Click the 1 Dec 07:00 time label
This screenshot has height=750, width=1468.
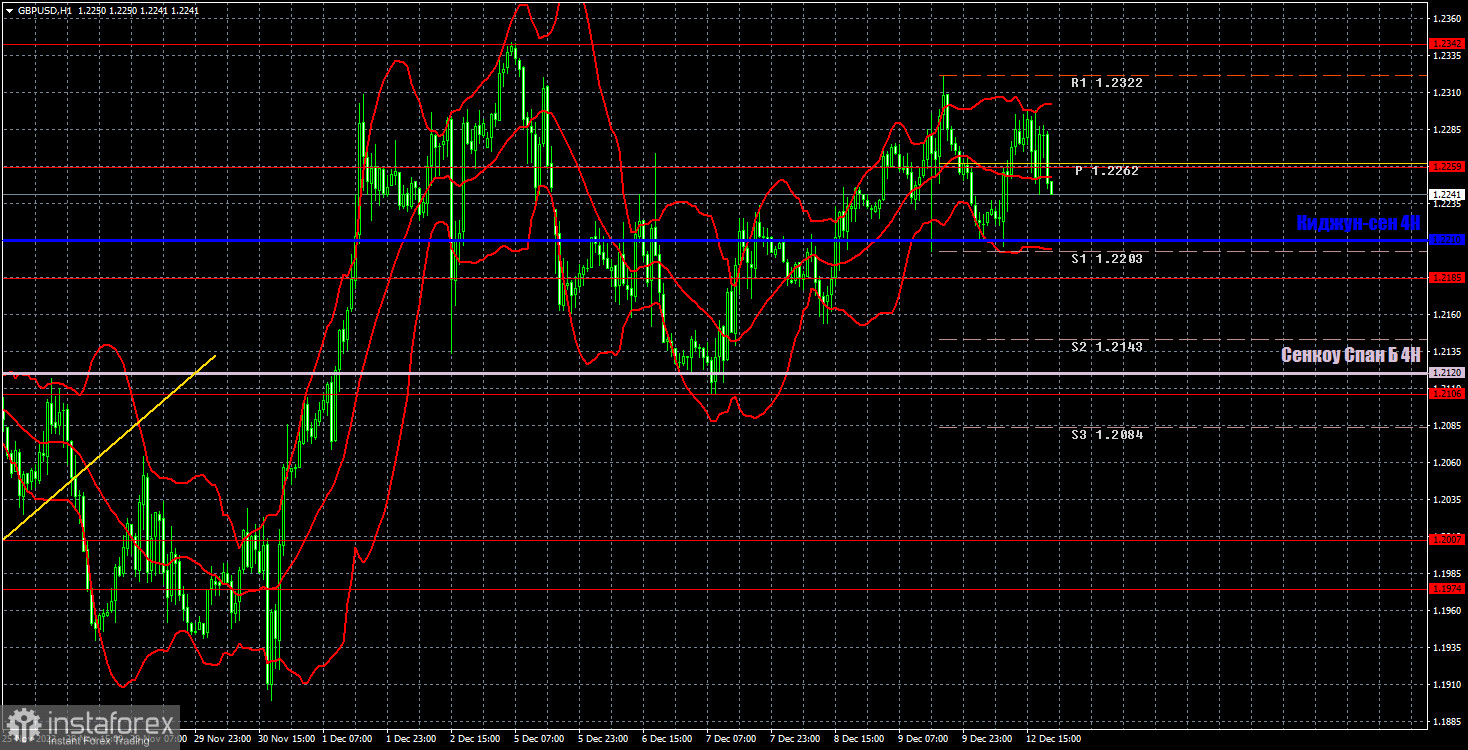347,740
